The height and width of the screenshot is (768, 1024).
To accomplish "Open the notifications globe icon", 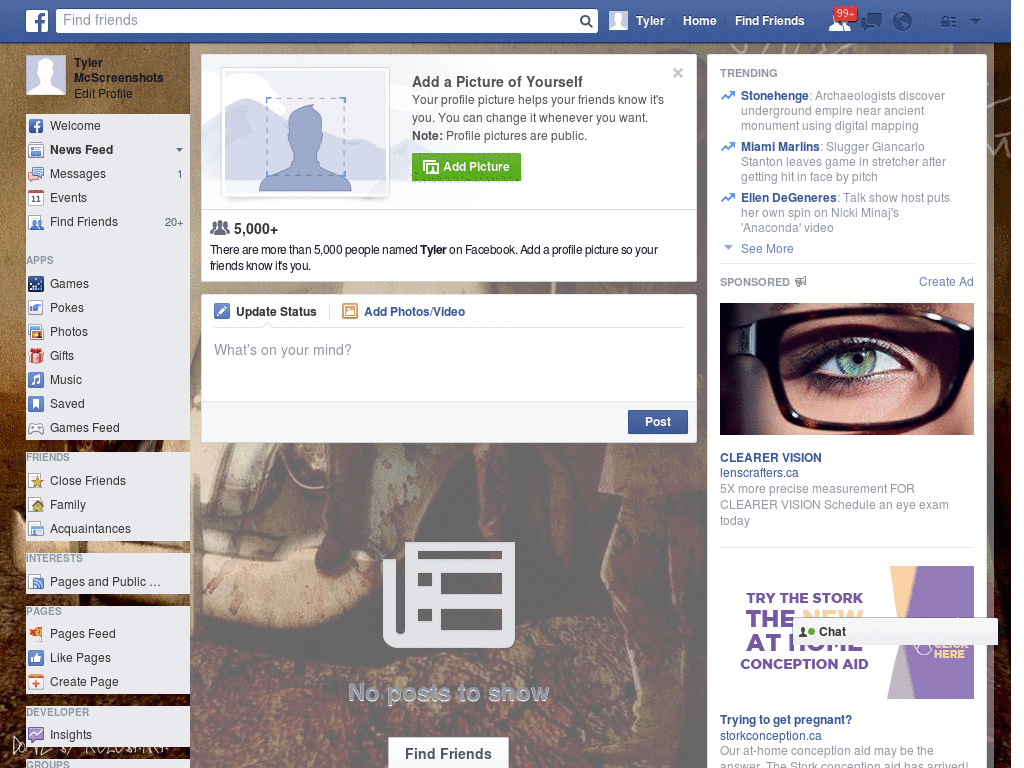I will pyautogui.click(x=903, y=22).
